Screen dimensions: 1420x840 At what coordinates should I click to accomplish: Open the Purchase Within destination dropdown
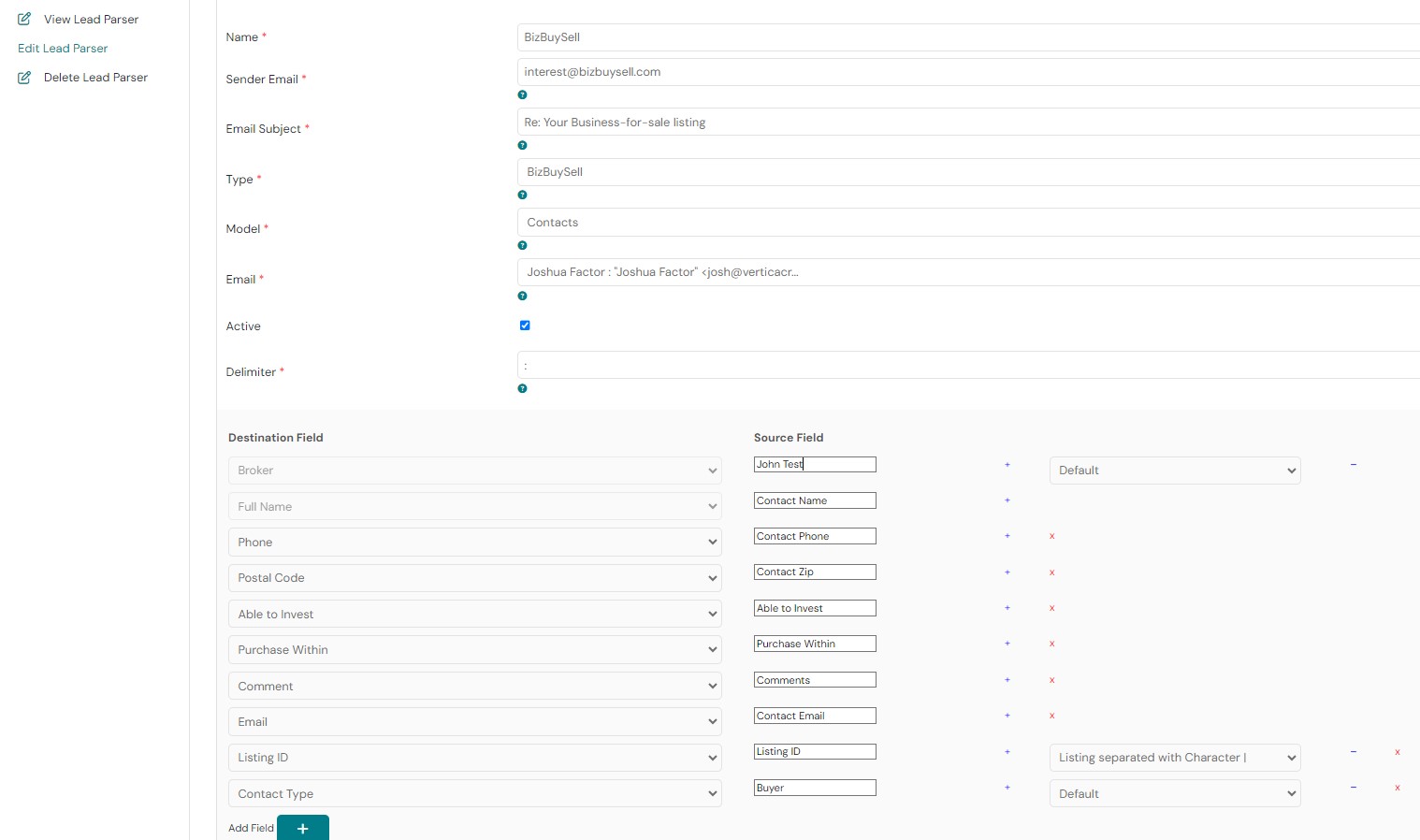[x=474, y=650]
